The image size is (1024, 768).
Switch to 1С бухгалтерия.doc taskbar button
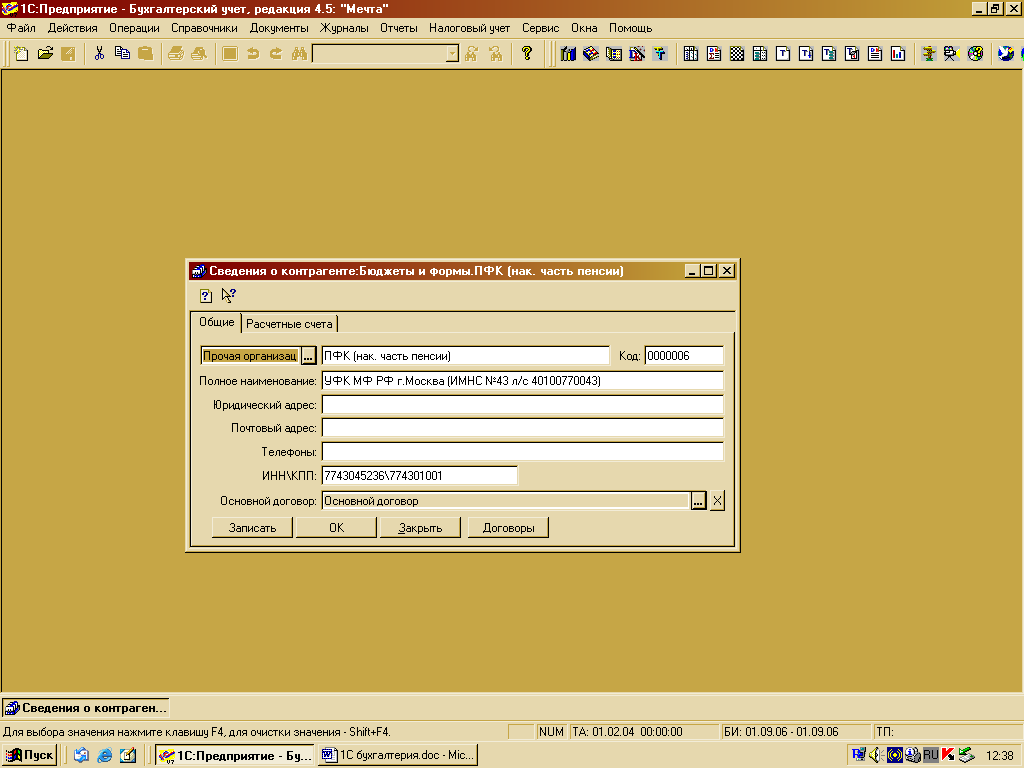coord(398,756)
